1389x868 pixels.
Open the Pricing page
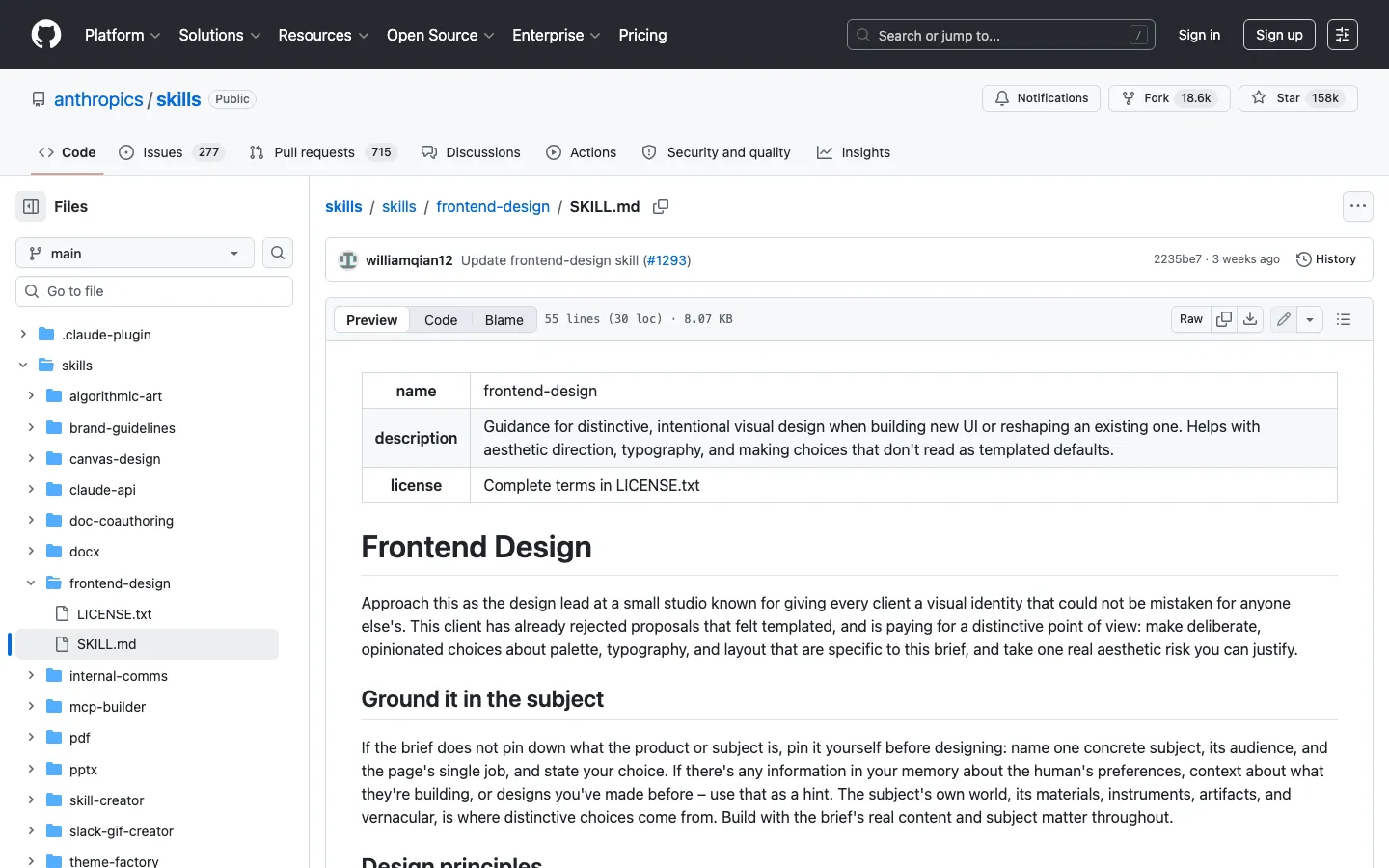coord(642,35)
